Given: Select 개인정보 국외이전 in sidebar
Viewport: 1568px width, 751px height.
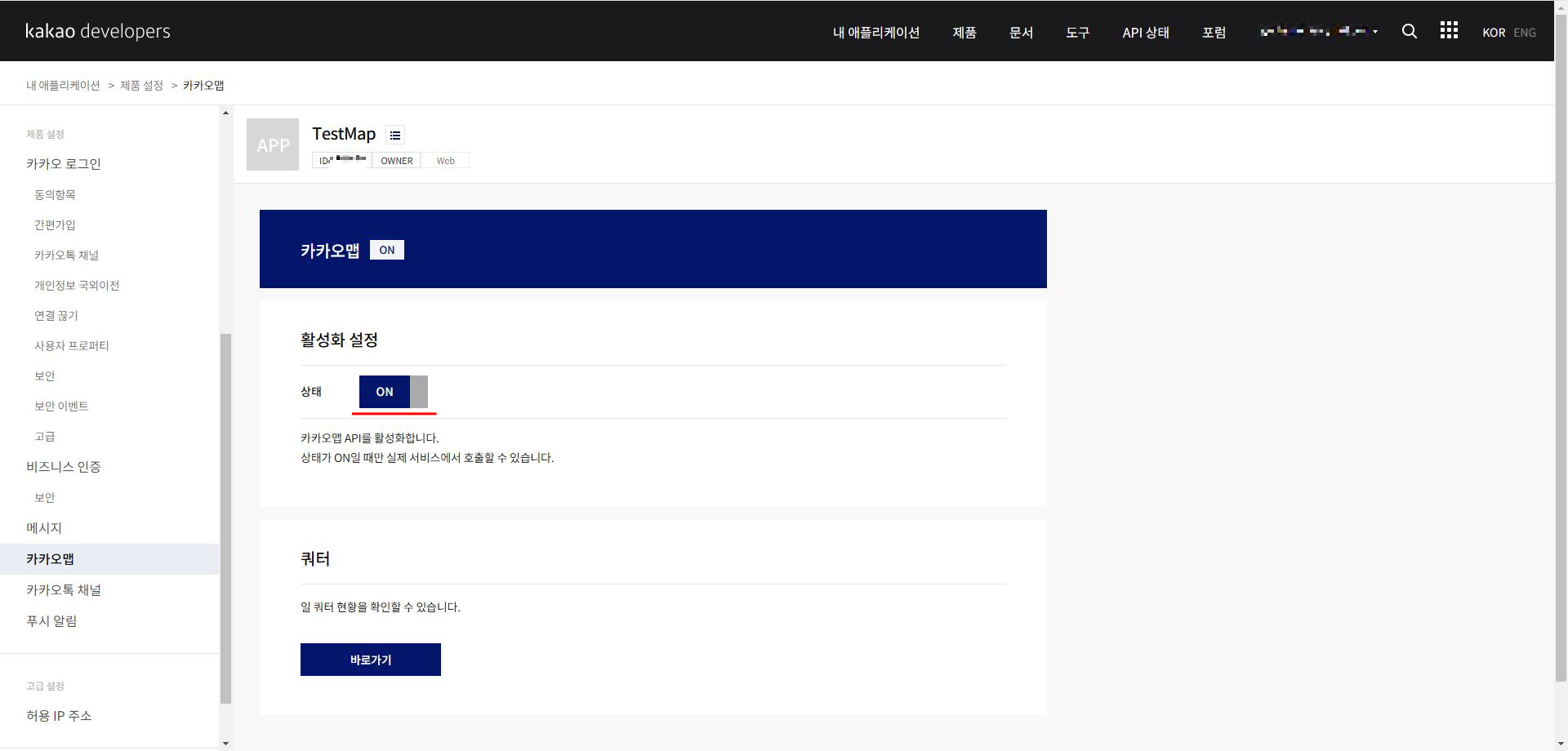Looking at the screenshot, I should [x=77, y=285].
